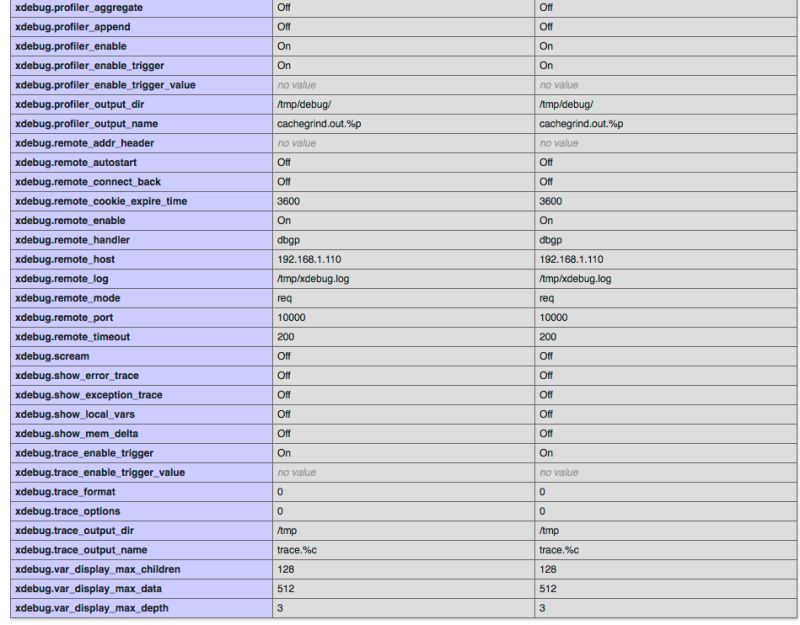Image resolution: width=800 pixels, height=625 pixels.
Task: Click the 3600 value for remote_cookie_expire_time
Action: (x=285, y=201)
